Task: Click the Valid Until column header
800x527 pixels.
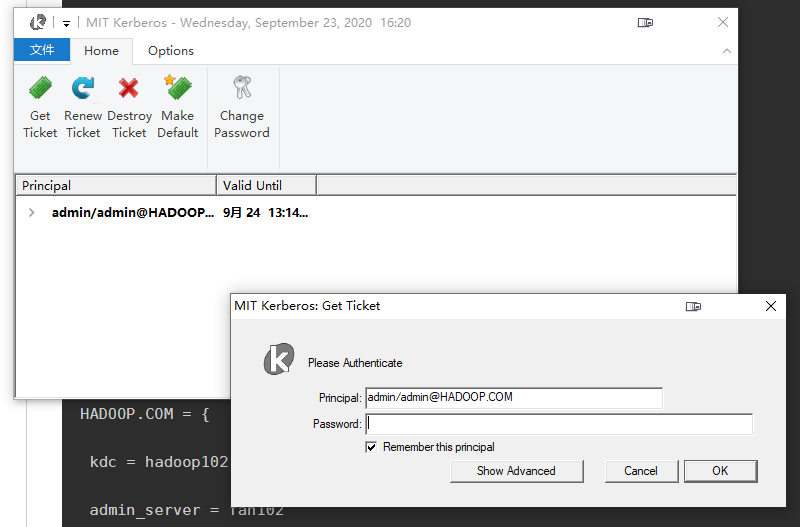Action: [266, 186]
